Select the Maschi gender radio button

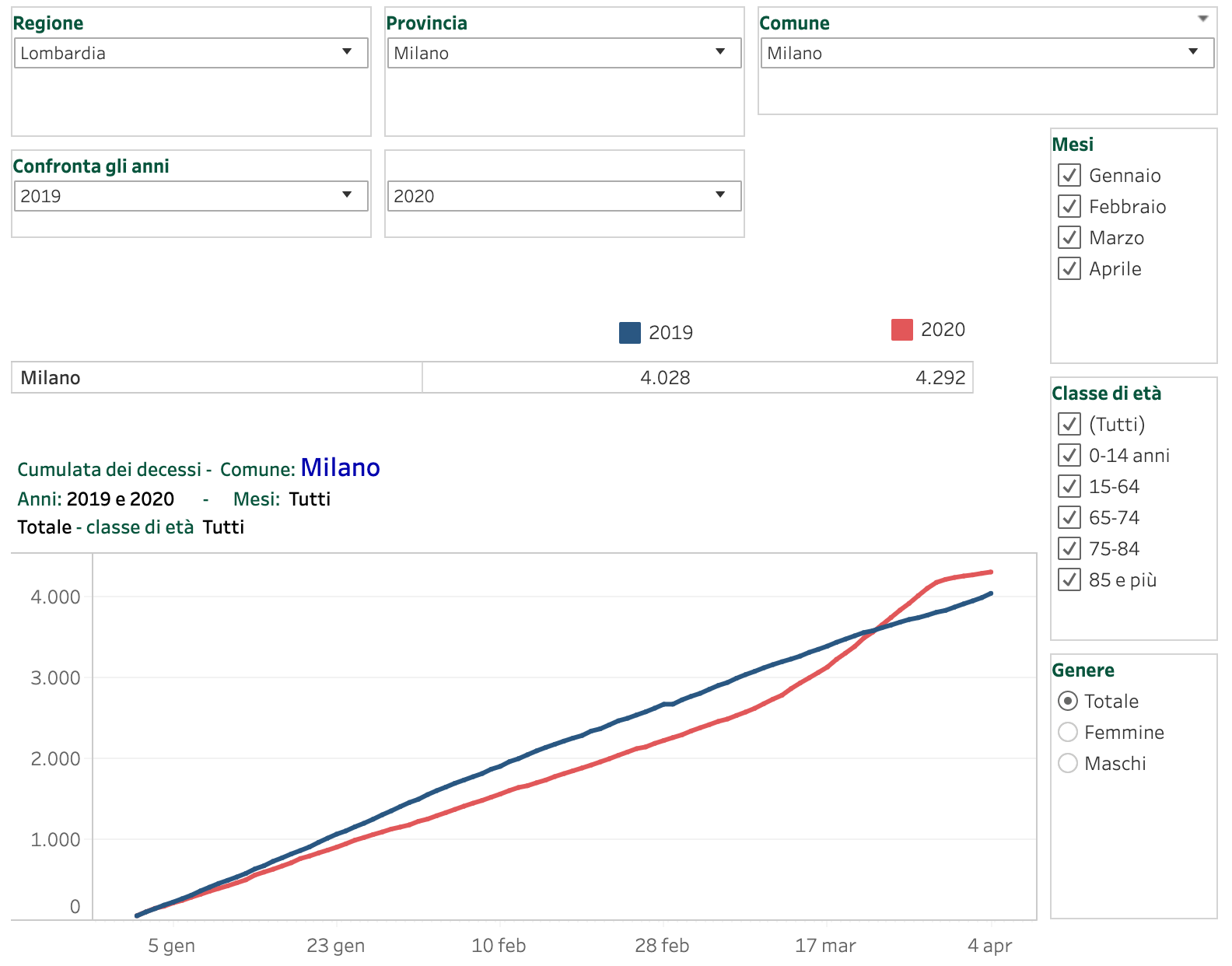click(1068, 763)
